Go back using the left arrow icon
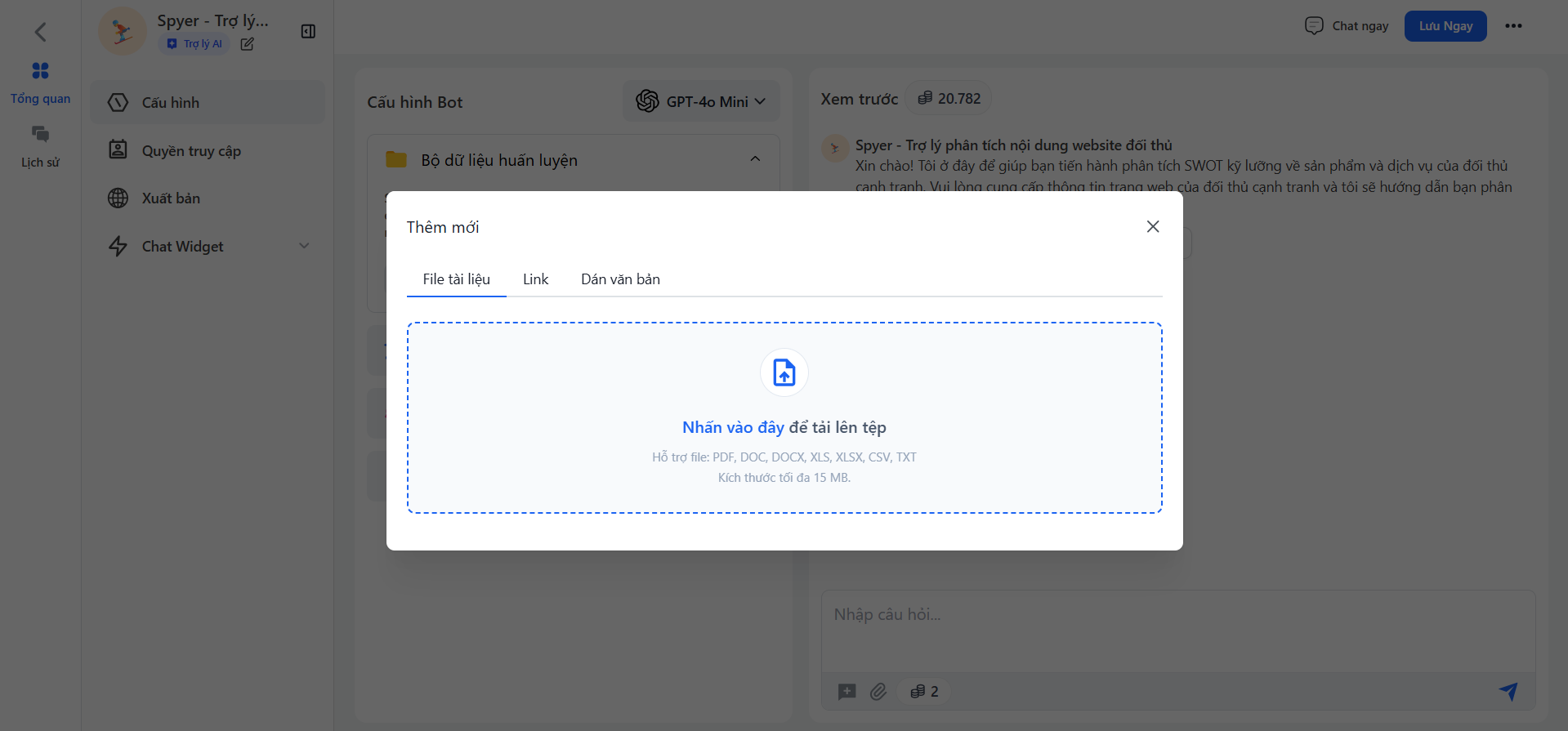 point(40,32)
